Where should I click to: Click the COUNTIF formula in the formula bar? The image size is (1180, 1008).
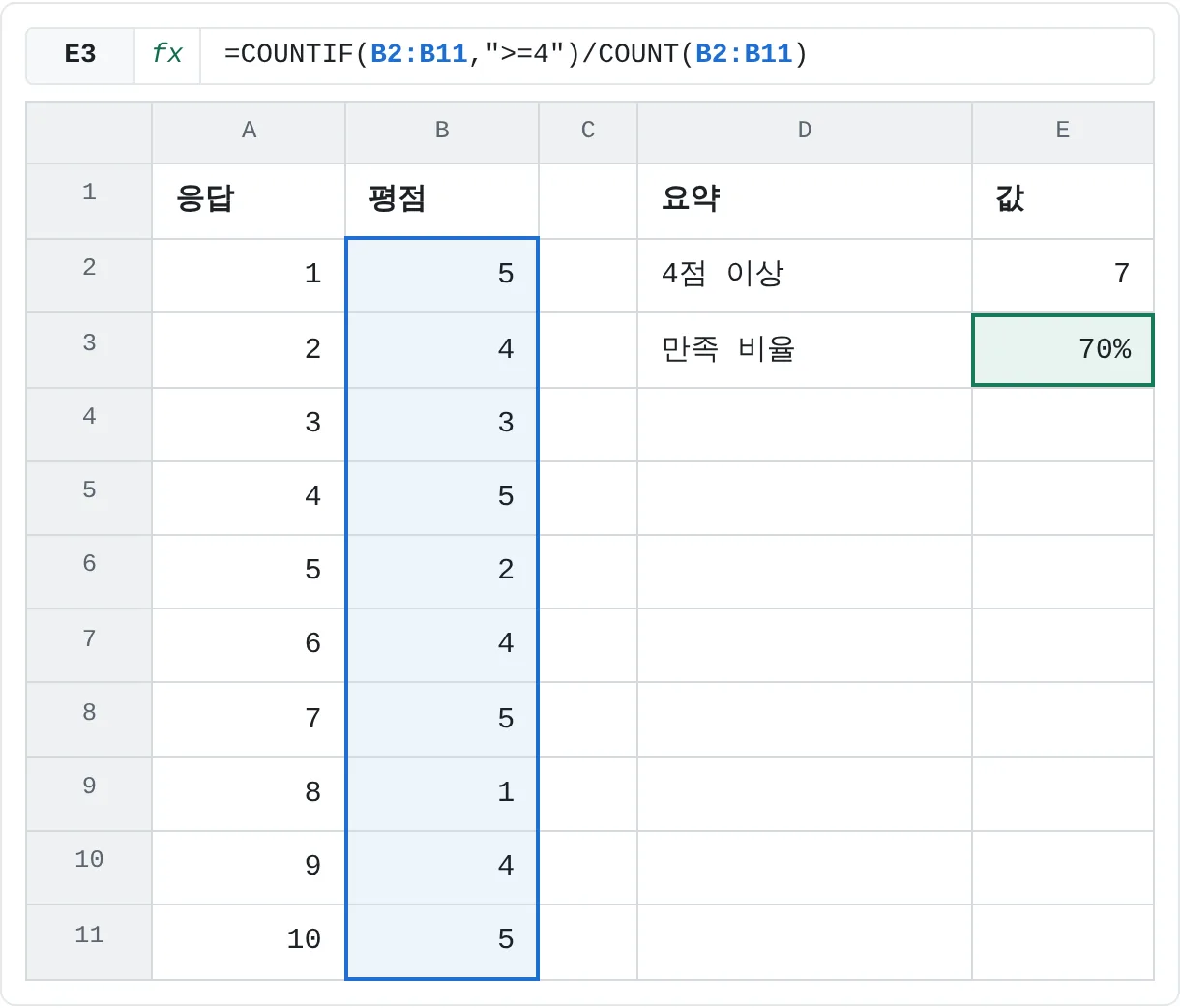(x=516, y=54)
